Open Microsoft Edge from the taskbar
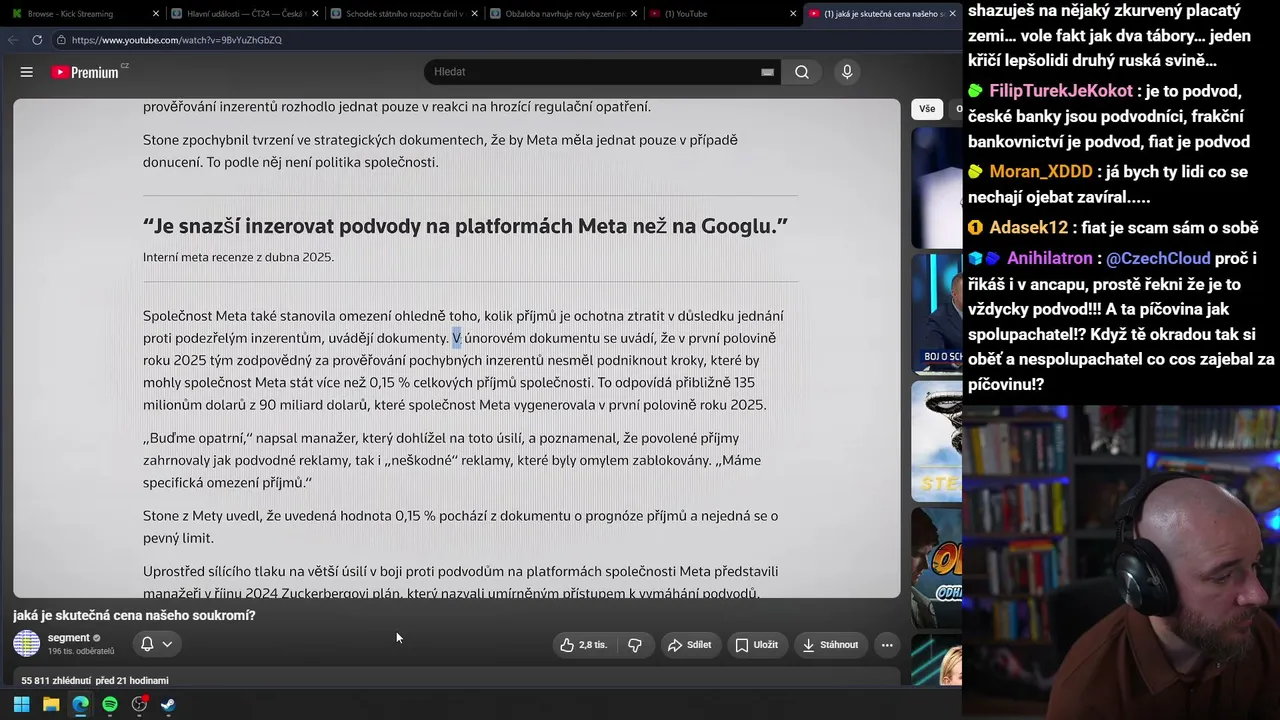This screenshot has width=1280, height=720. click(80, 704)
